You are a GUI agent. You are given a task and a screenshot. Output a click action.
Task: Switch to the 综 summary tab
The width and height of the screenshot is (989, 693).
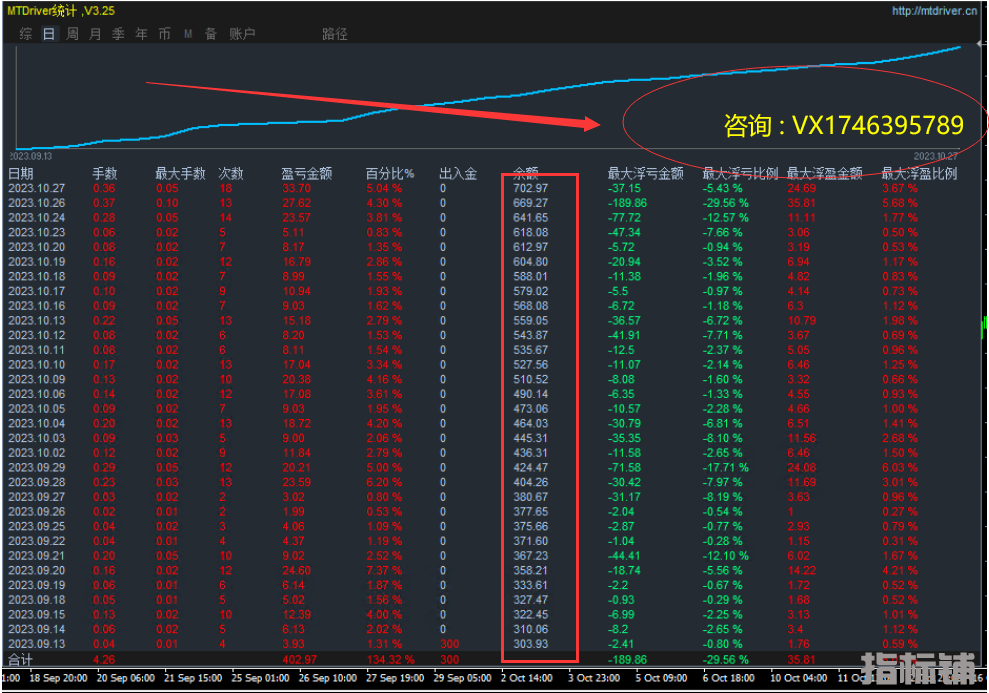click(25, 34)
